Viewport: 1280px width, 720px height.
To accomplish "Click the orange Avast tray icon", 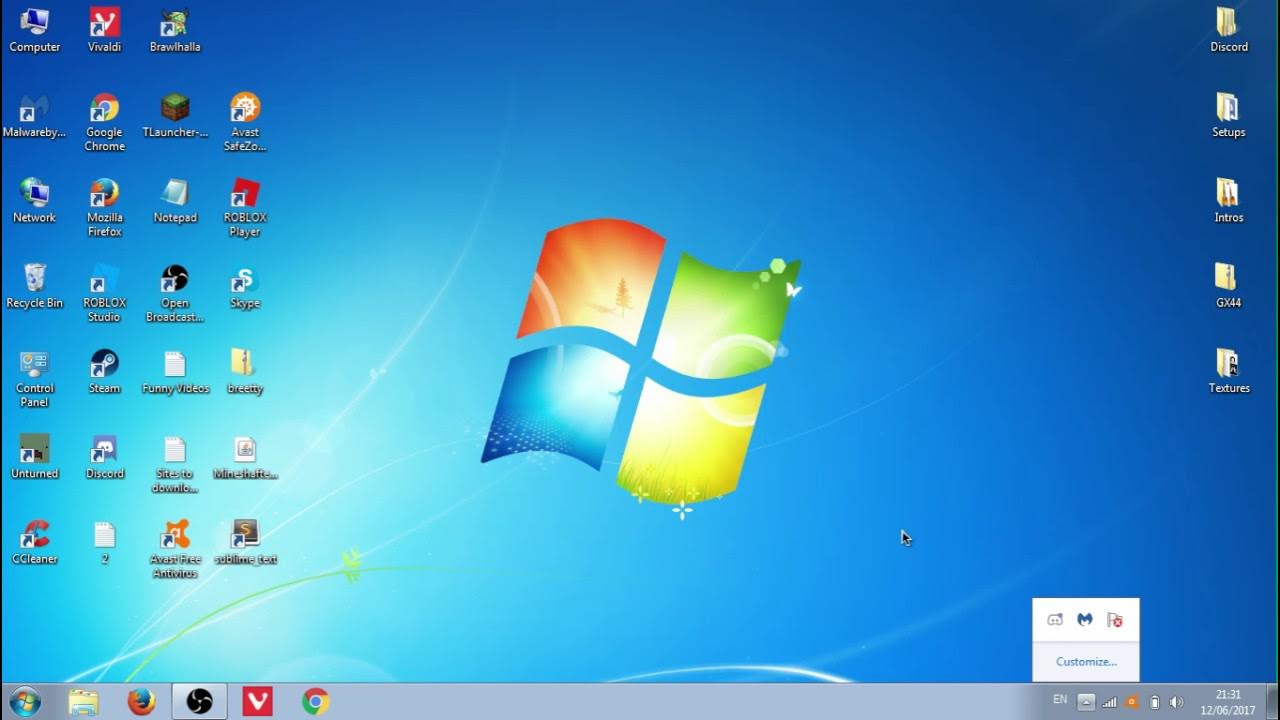I will (1132, 702).
